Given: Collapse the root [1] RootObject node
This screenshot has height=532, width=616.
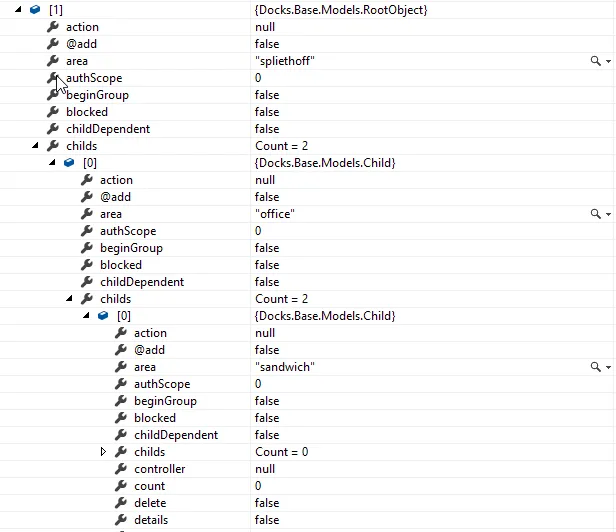Looking at the screenshot, I should click(18, 9).
